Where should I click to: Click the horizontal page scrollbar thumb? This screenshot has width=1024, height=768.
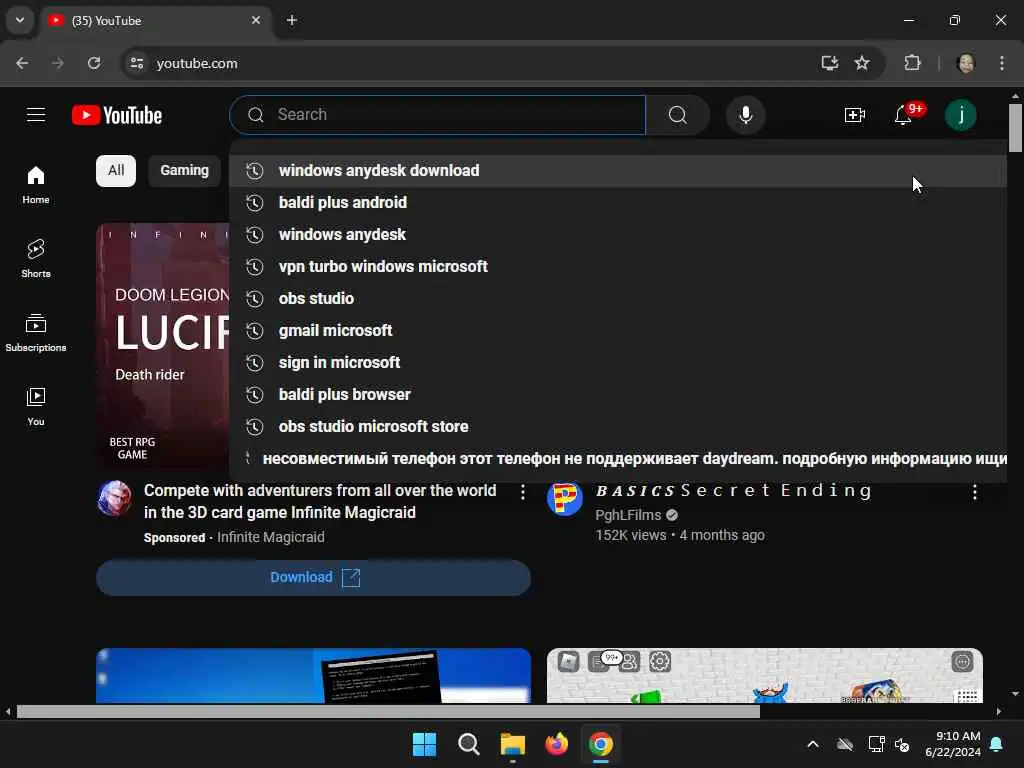click(388, 711)
